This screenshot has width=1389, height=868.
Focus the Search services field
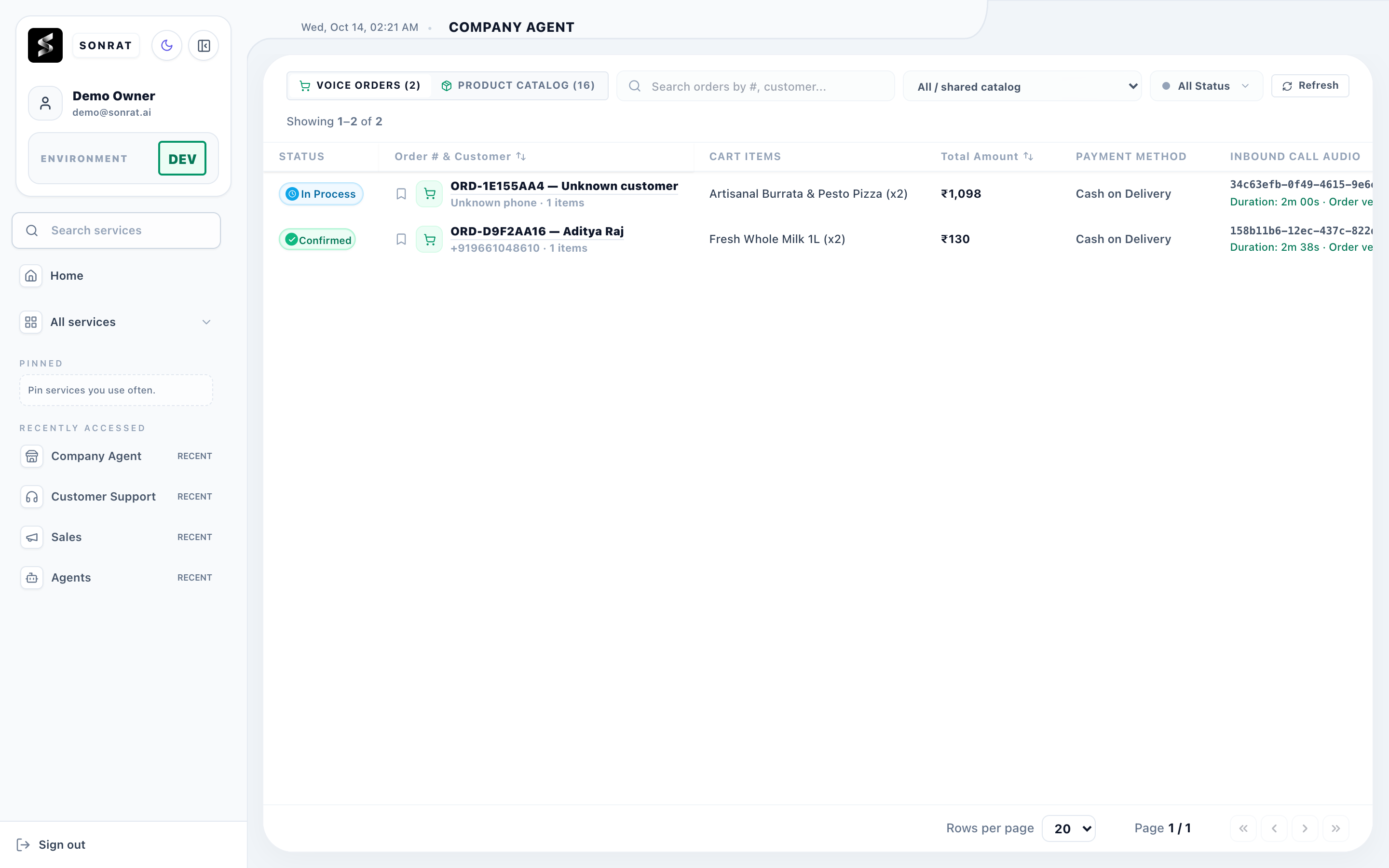(x=117, y=231)
